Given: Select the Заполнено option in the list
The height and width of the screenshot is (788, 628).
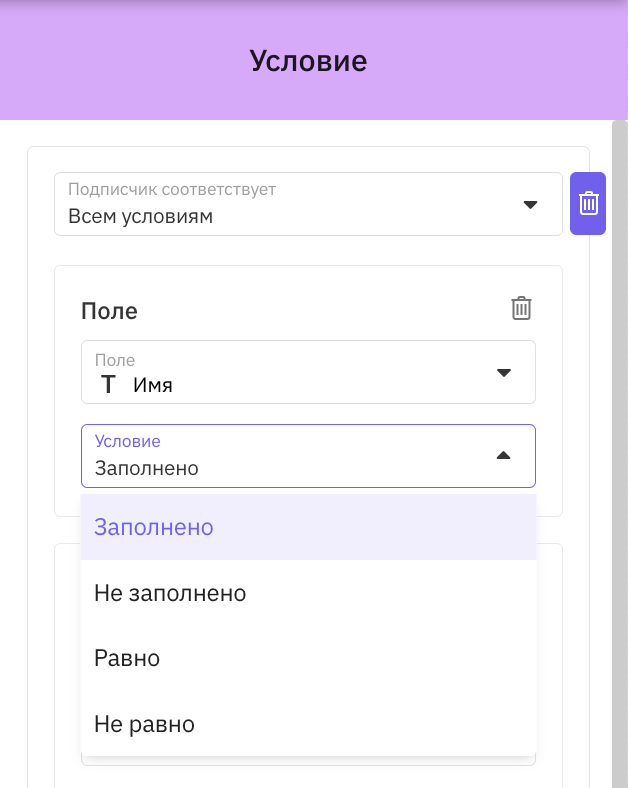Looking at the screenshot, I should 308,527.
